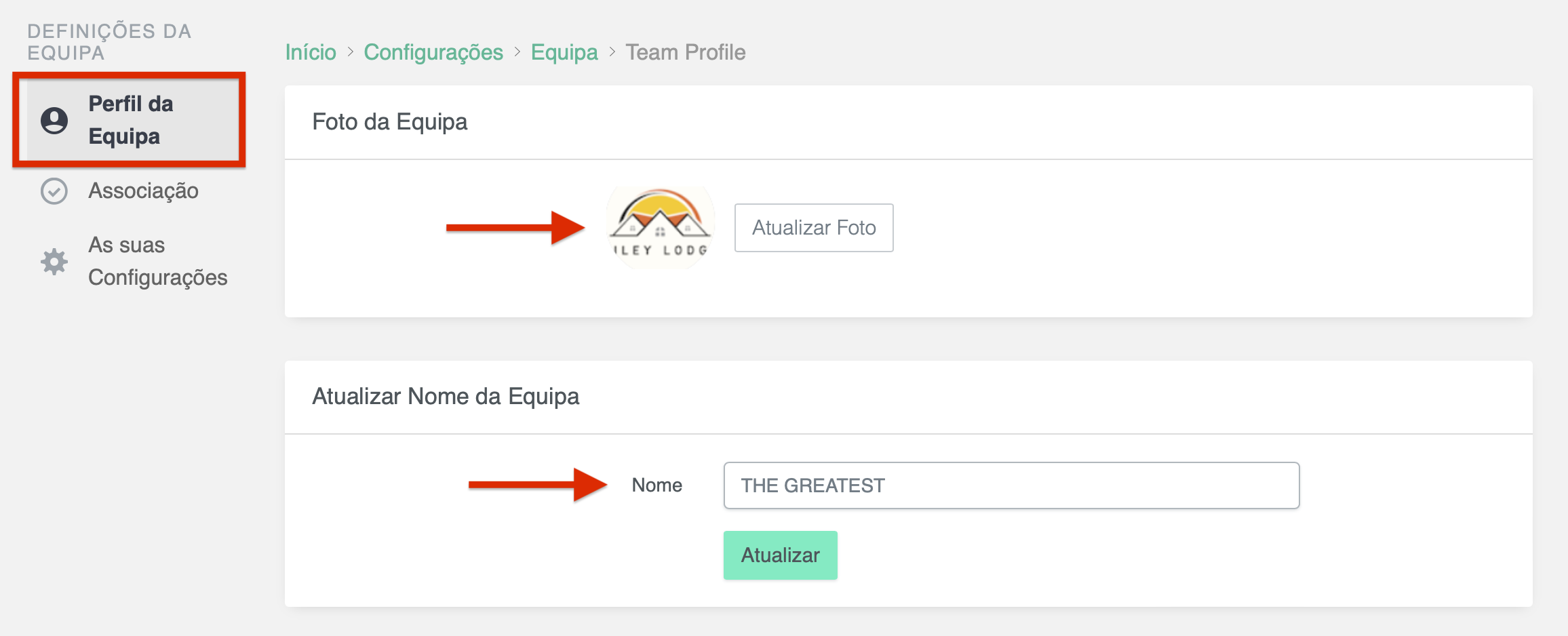
Task: Click the chevron between Início and Configurações
Action: 350,52
